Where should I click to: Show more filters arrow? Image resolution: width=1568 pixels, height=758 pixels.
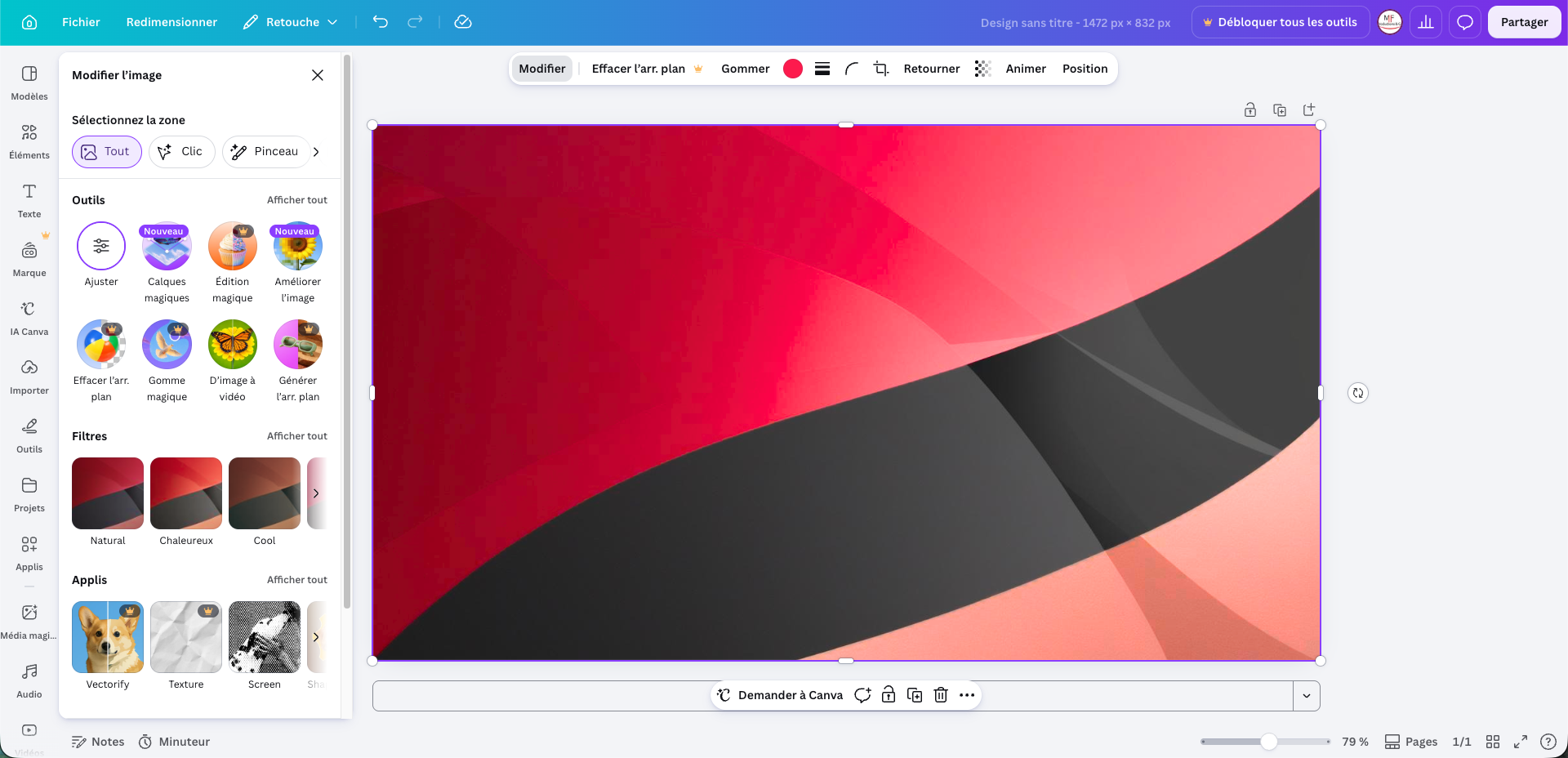coord(316,493)
